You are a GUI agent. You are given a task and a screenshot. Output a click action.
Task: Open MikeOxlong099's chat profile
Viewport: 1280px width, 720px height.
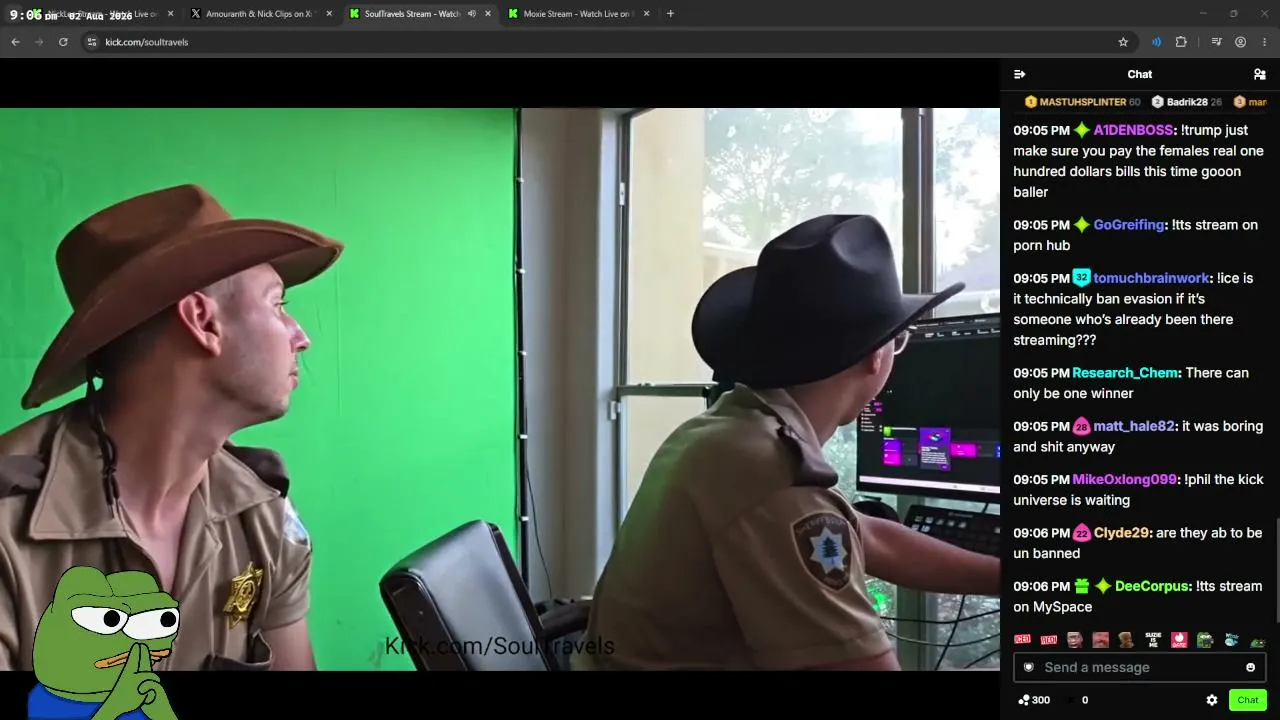pos(1125,479)
